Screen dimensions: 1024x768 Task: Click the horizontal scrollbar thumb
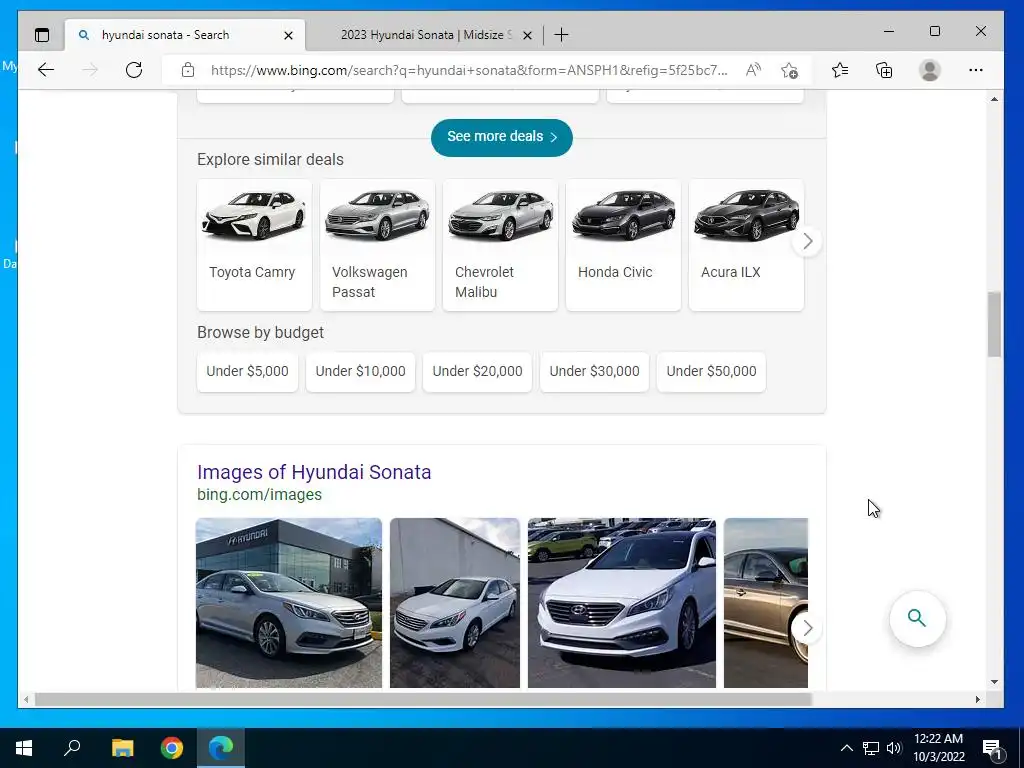coord(423,699)
